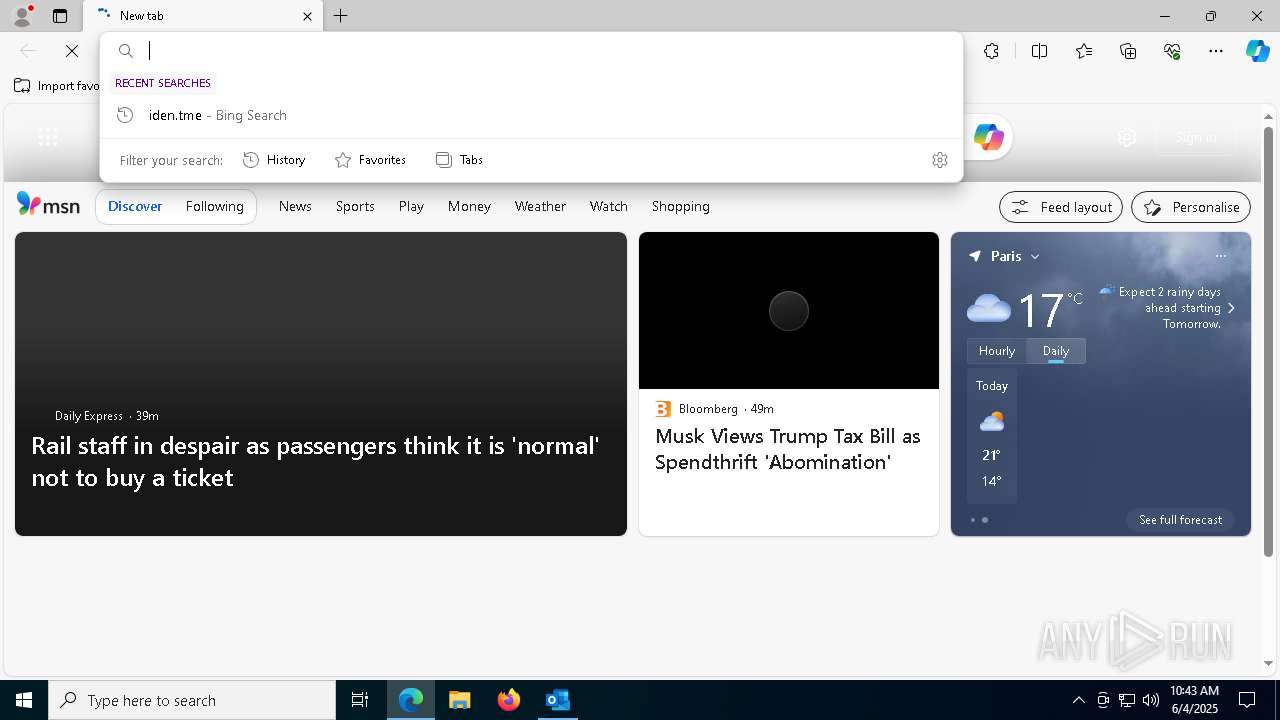Open the Edge profile icon
1280x720 pixels.
(22, 16)
